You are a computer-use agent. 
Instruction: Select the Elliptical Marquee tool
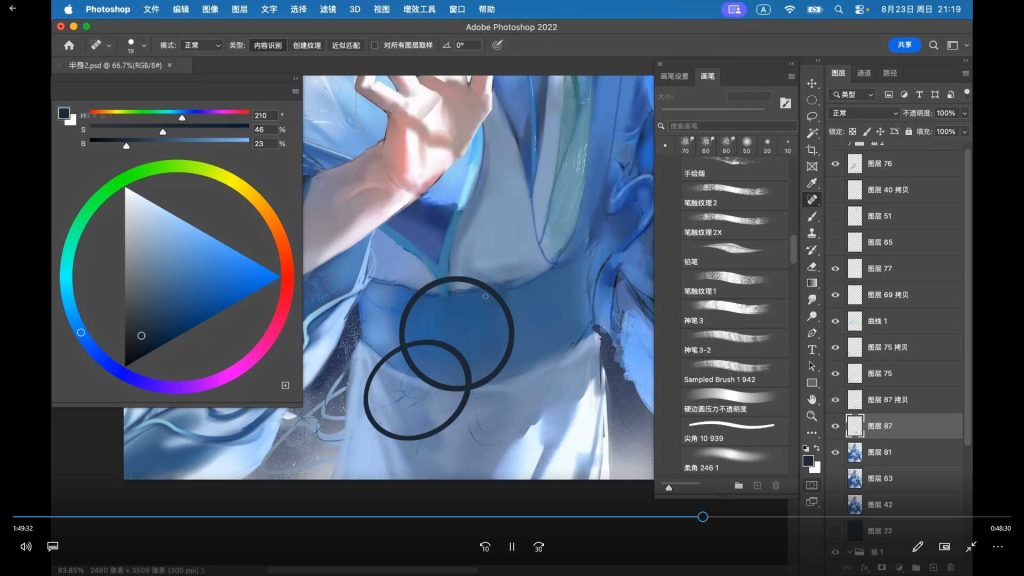tap(812, 100)
